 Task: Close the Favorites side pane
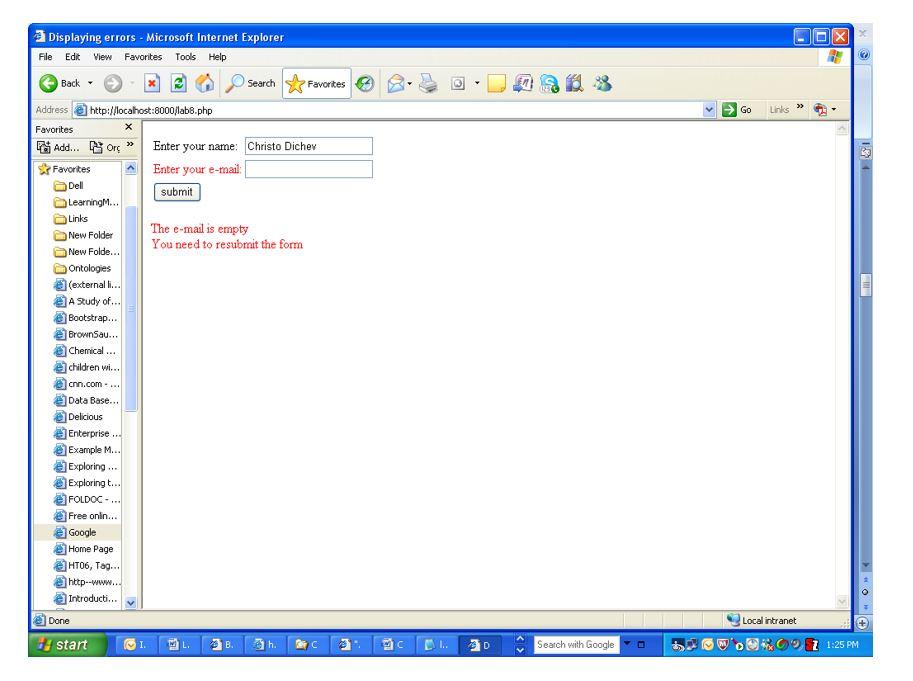tap(129, 127)
